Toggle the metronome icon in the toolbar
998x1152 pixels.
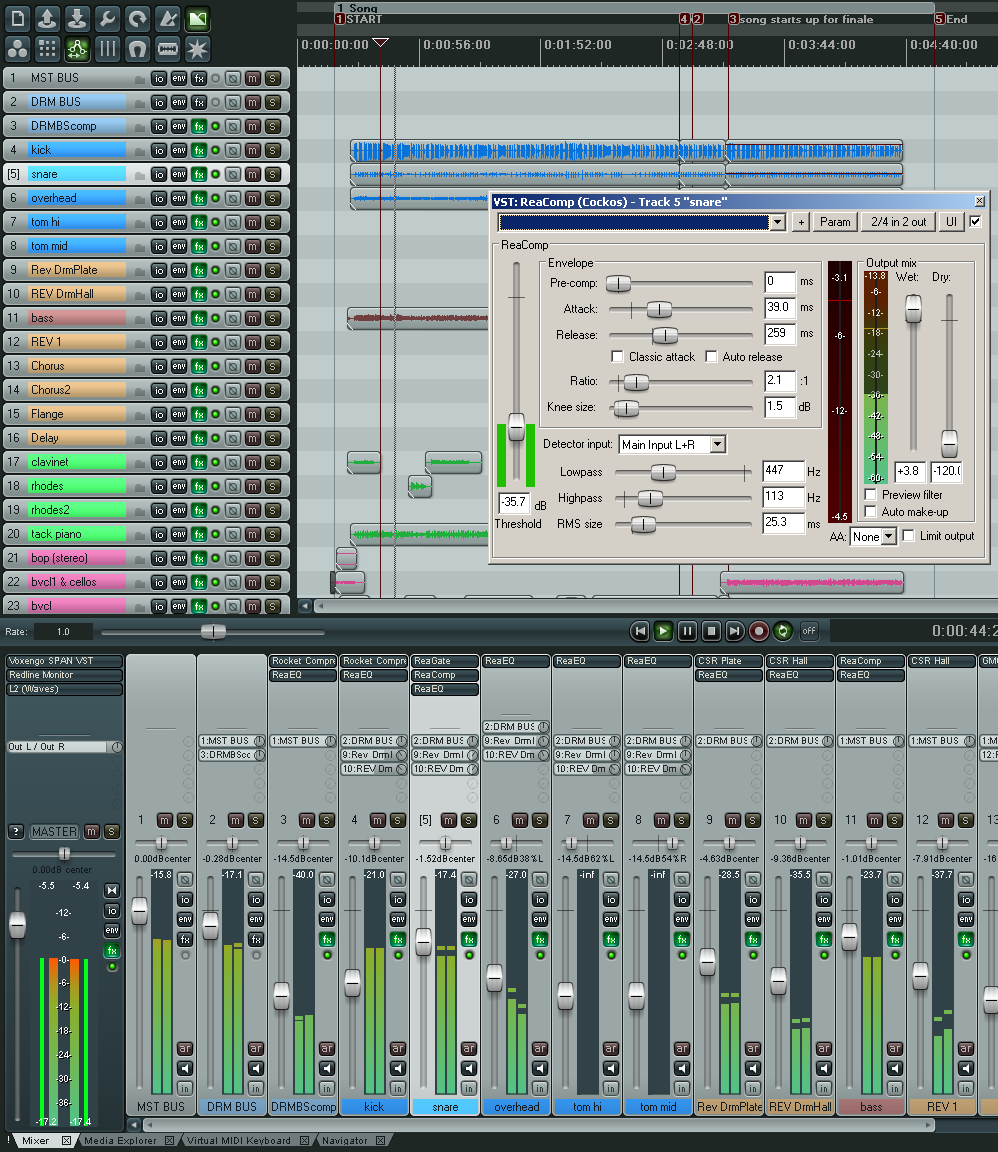[168, 18]
